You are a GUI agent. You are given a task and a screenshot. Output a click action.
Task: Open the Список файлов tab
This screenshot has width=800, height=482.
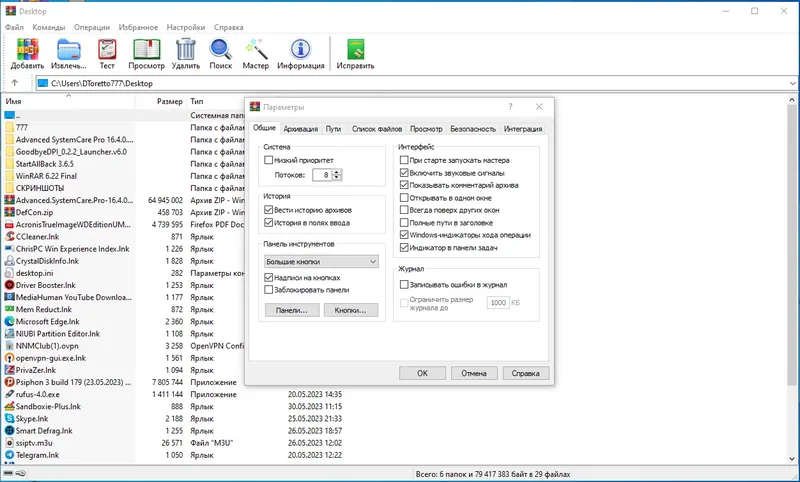pos(377,129)
